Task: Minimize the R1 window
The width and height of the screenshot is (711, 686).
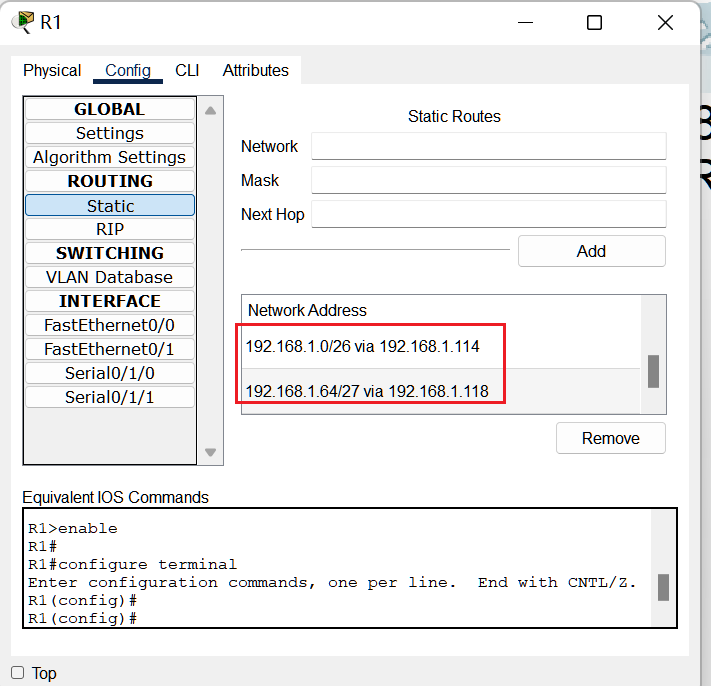Action: [x=525, y=22]
